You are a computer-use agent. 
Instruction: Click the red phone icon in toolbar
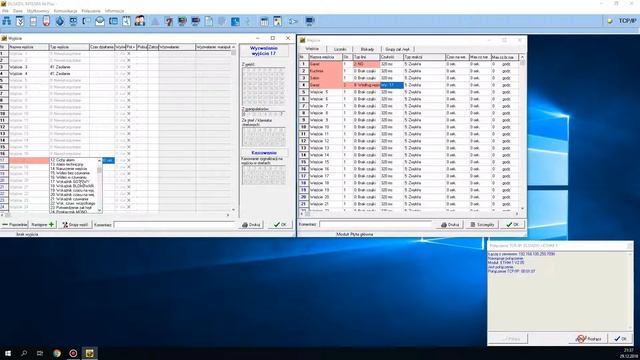(x=47, y=21)
